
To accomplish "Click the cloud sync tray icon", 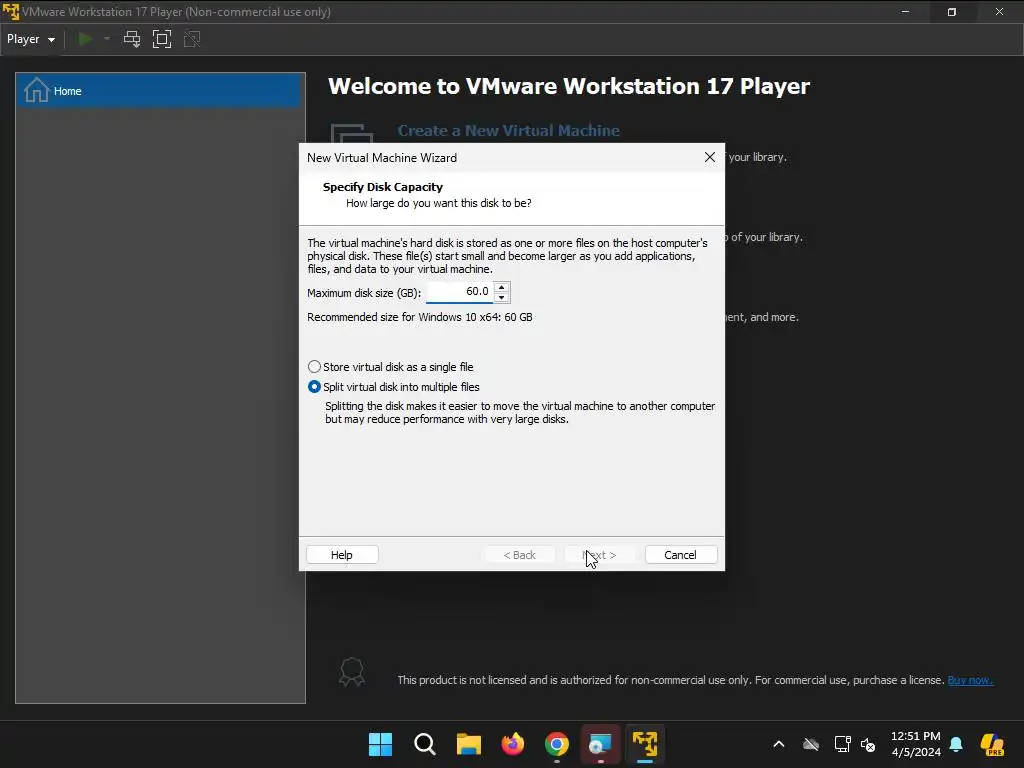I will point(811,744).
